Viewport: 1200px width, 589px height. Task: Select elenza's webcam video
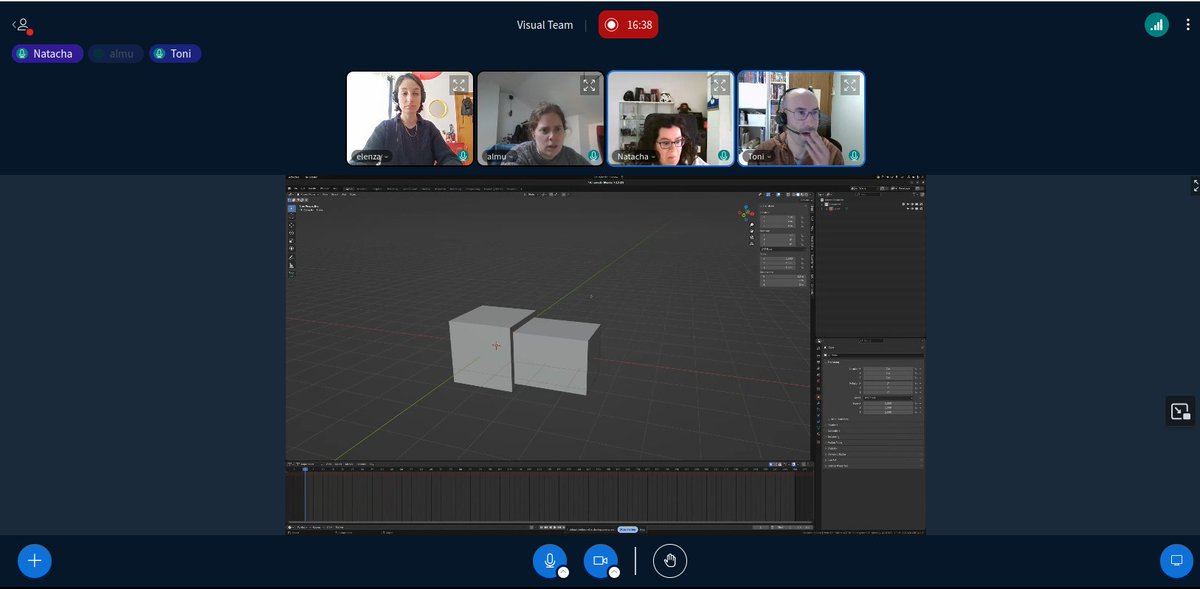point(410,118)
